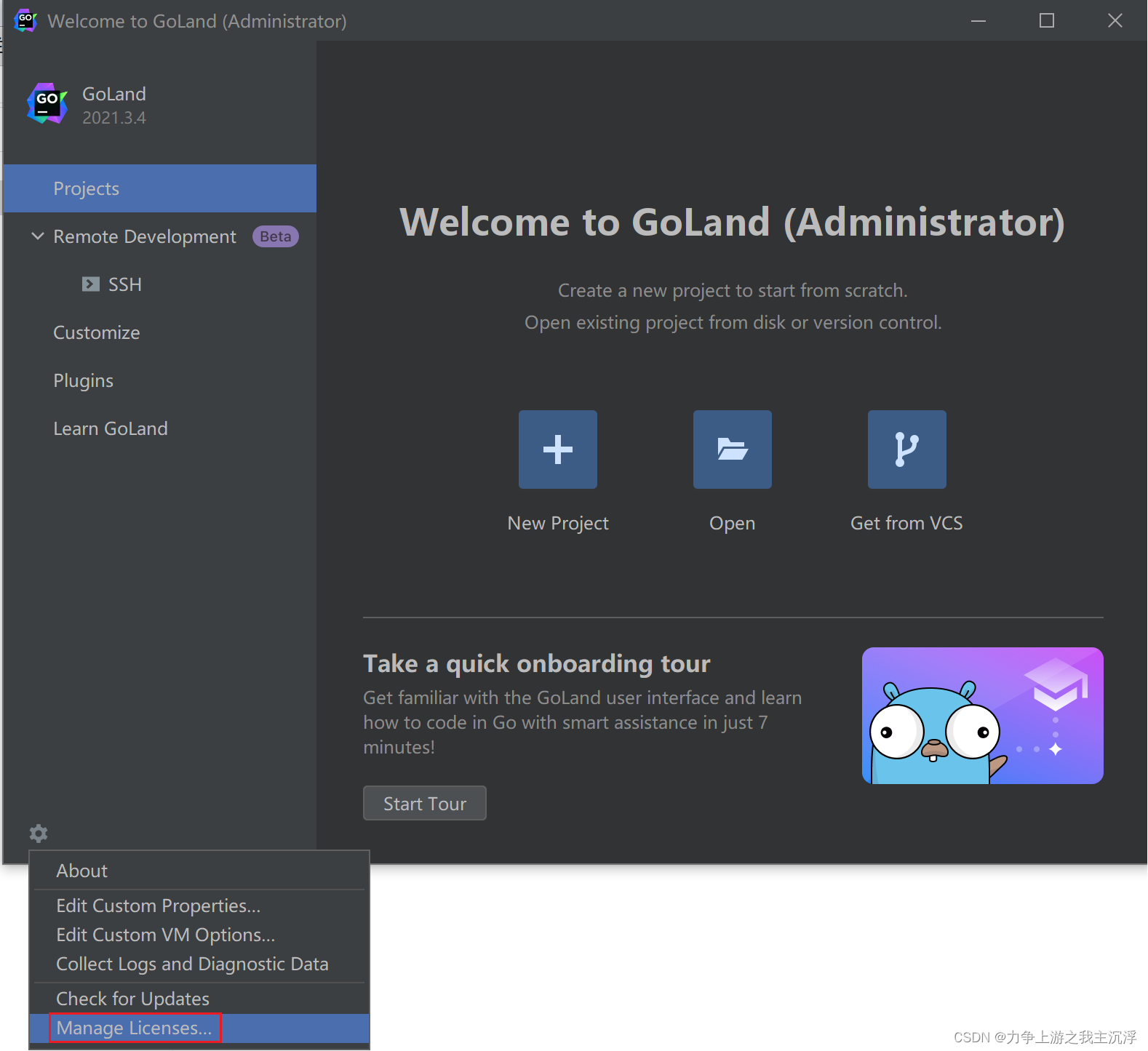Collapse the Remote Development section
This screenshot has width=1148, height=1051.
[38, 236]
